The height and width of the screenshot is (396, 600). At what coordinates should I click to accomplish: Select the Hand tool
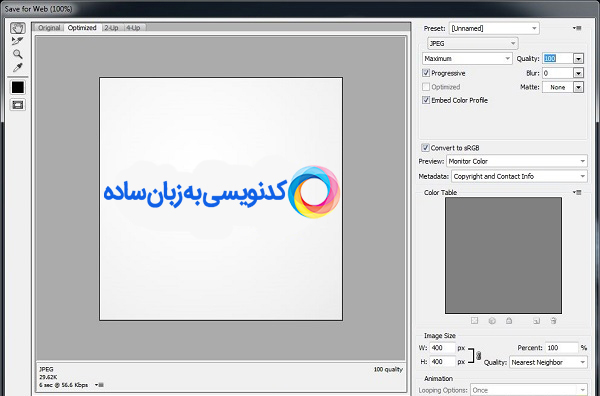pos(18,28)
